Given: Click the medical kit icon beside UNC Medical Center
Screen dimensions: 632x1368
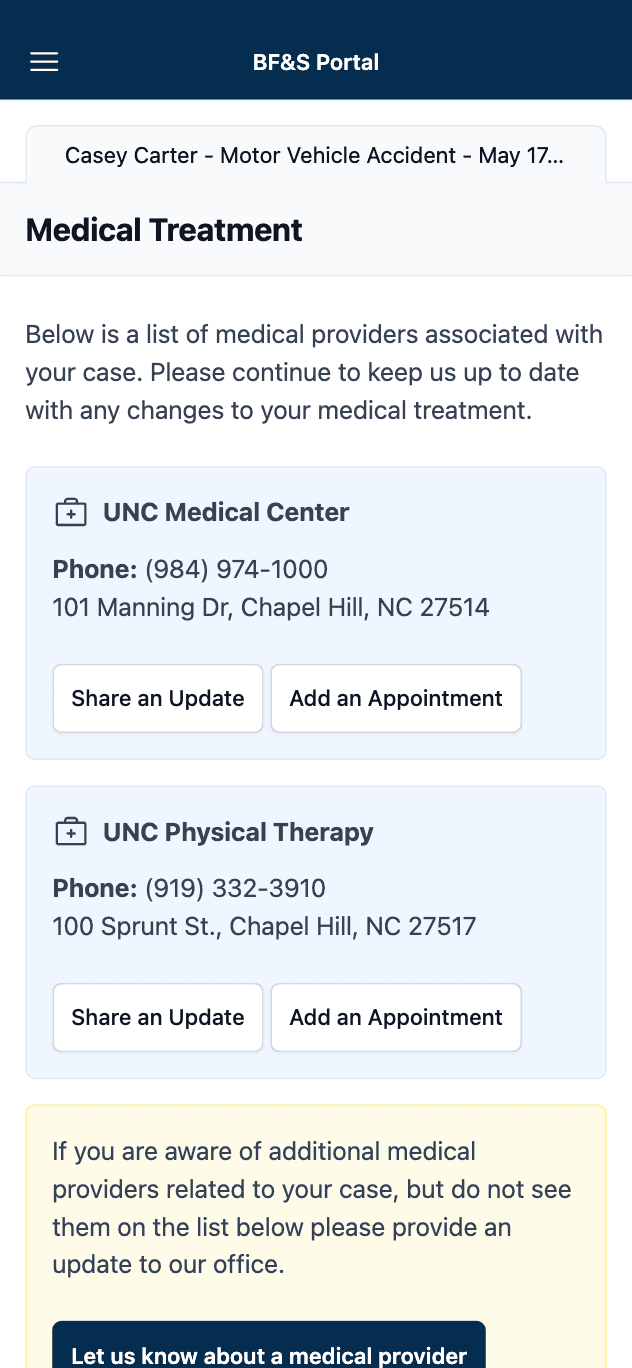Looking at the screenshot, I should pyautogui.click(x=70, y=513).
